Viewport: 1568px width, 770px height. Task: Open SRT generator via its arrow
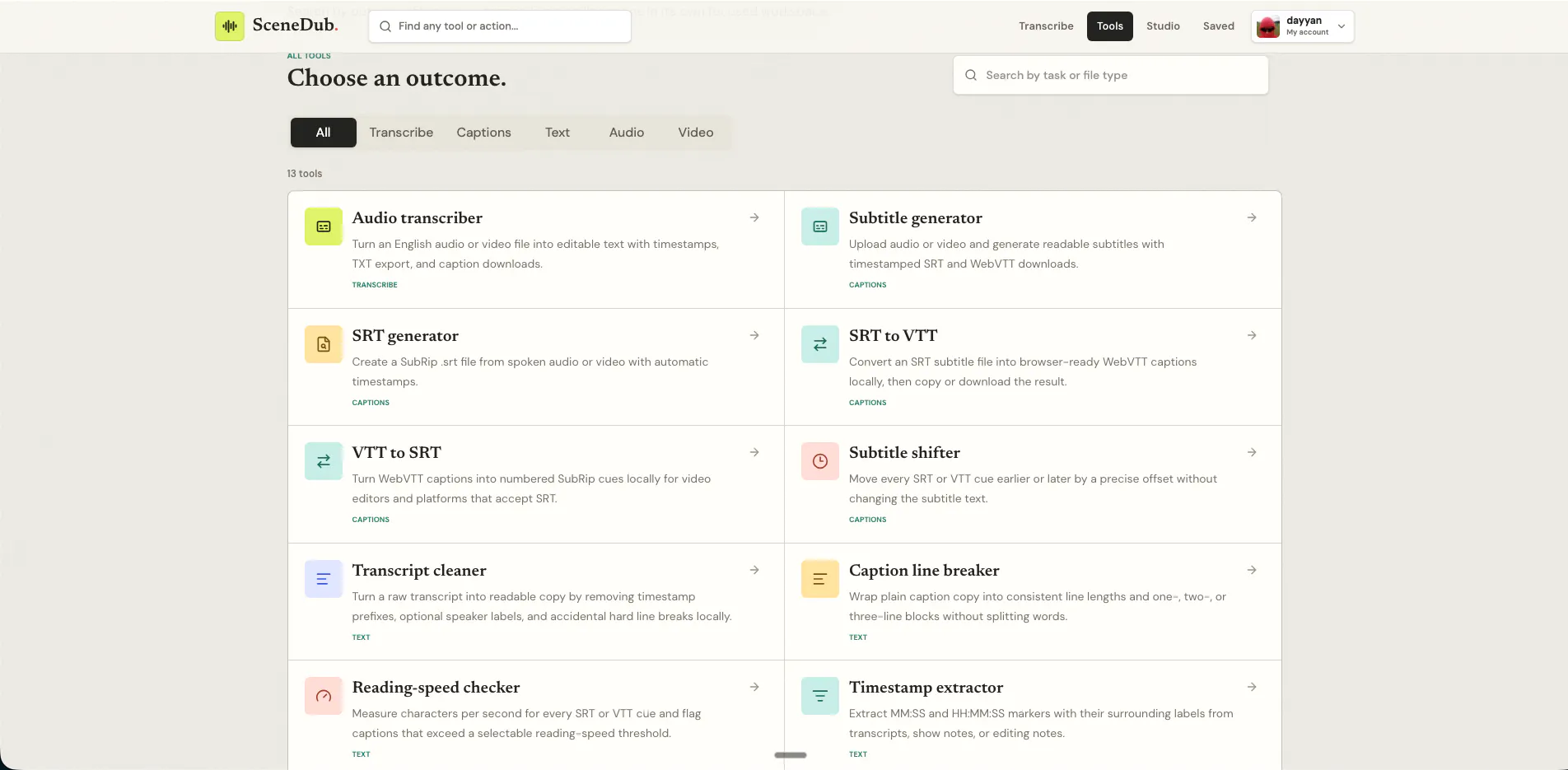(x=754, y=335)
